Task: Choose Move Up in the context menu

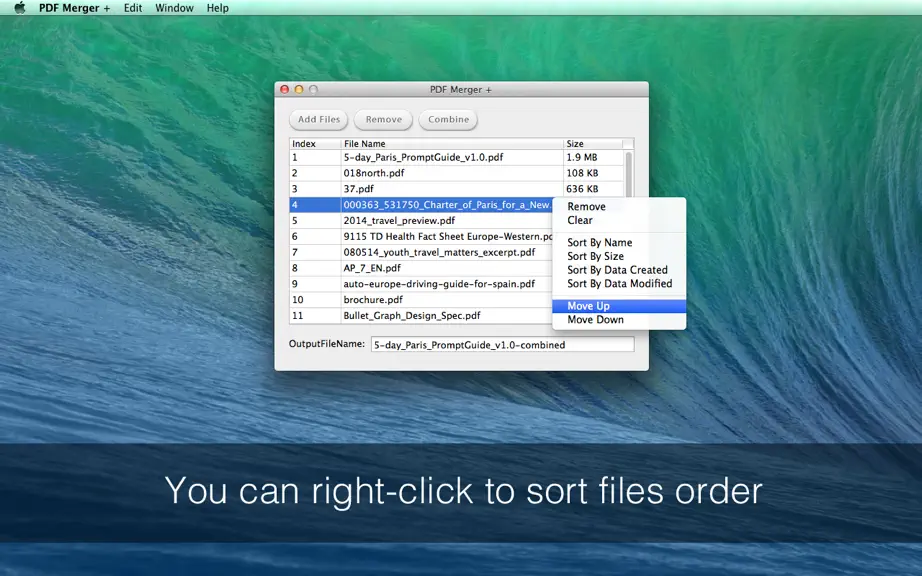Action: [x=619, y=306]
